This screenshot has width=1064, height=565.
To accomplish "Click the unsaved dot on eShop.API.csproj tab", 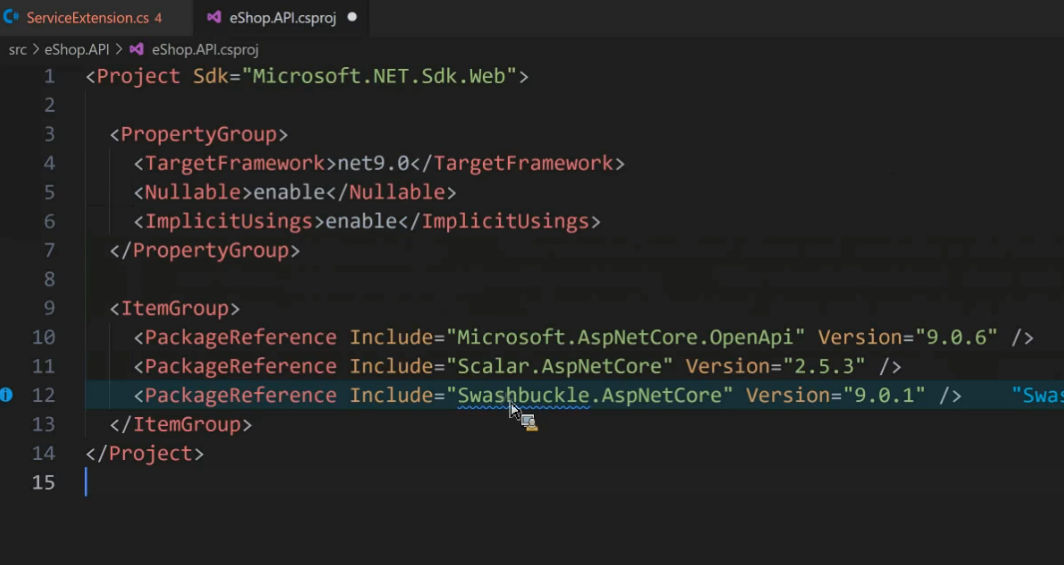I will pyautogui.click(x=352, y=18).
